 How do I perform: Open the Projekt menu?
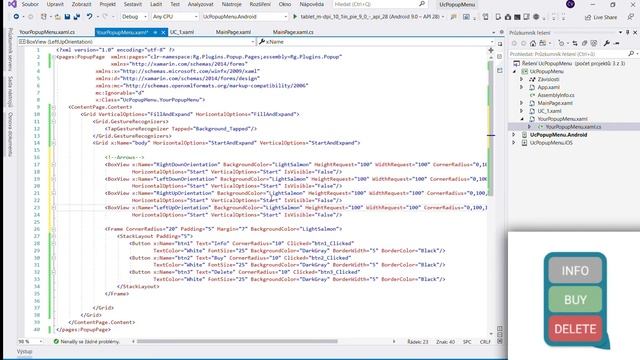108,4
